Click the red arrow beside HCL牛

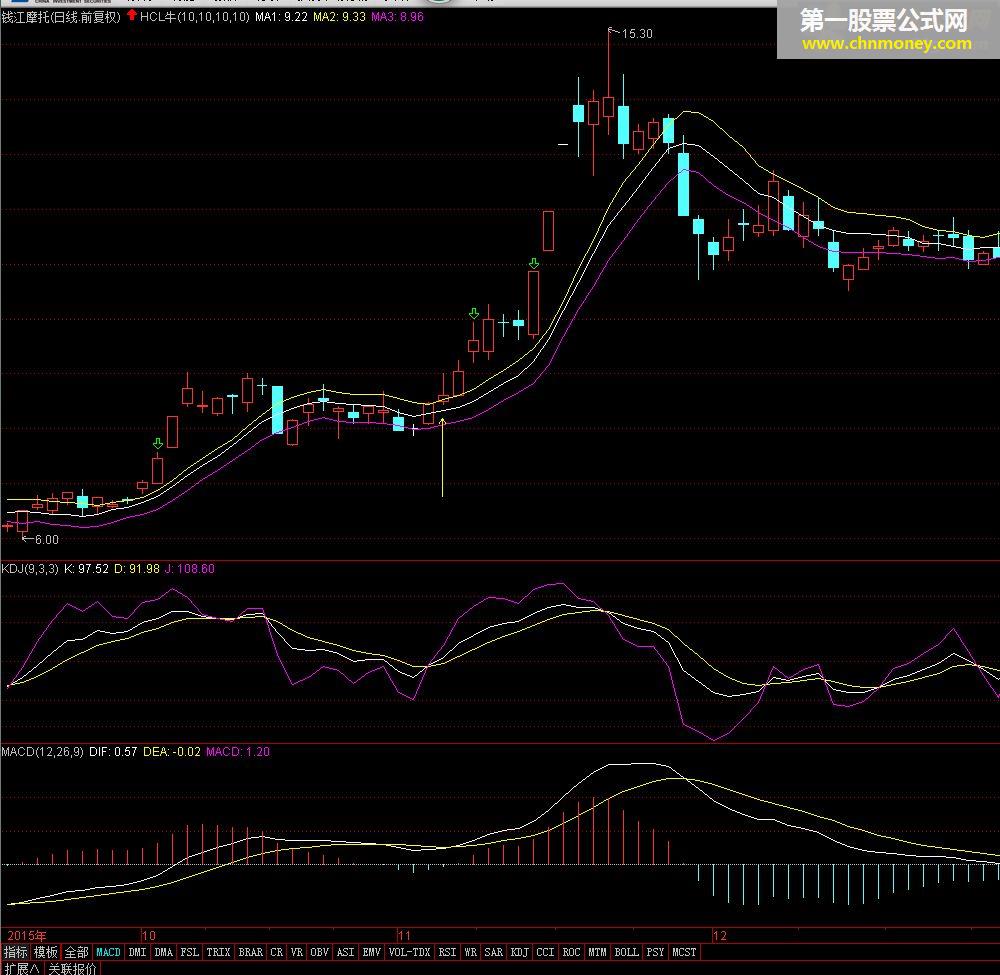[131, 15]
